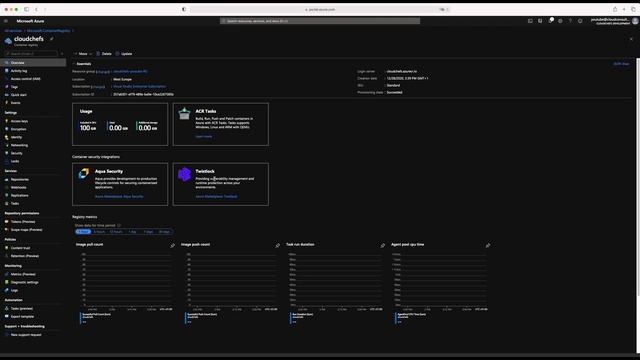Collapse the sidebar menu with chevron
The height and width of the screenshot is (360, 640).
tap(62, 53)
